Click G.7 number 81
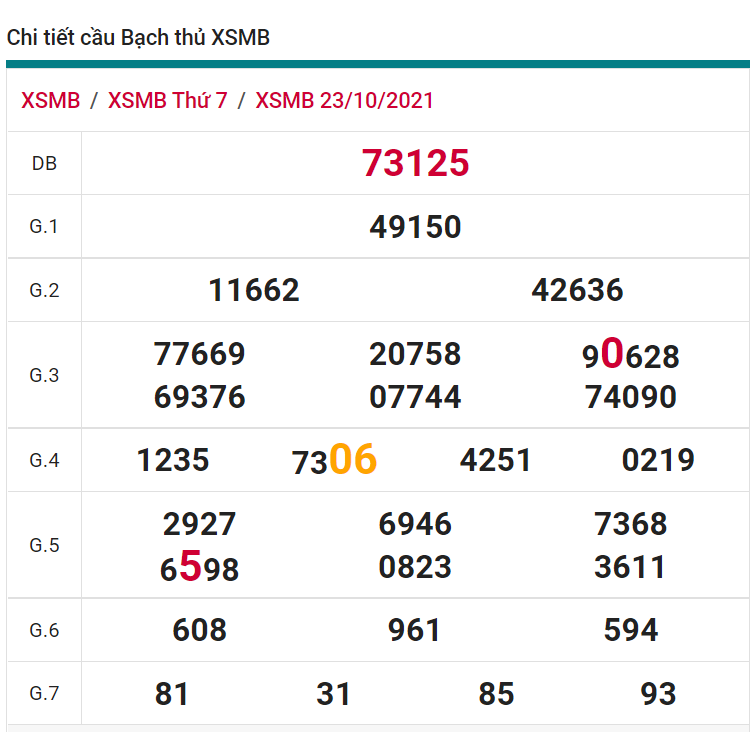This screenshot has height=732, width=755. tap(172, 694)
